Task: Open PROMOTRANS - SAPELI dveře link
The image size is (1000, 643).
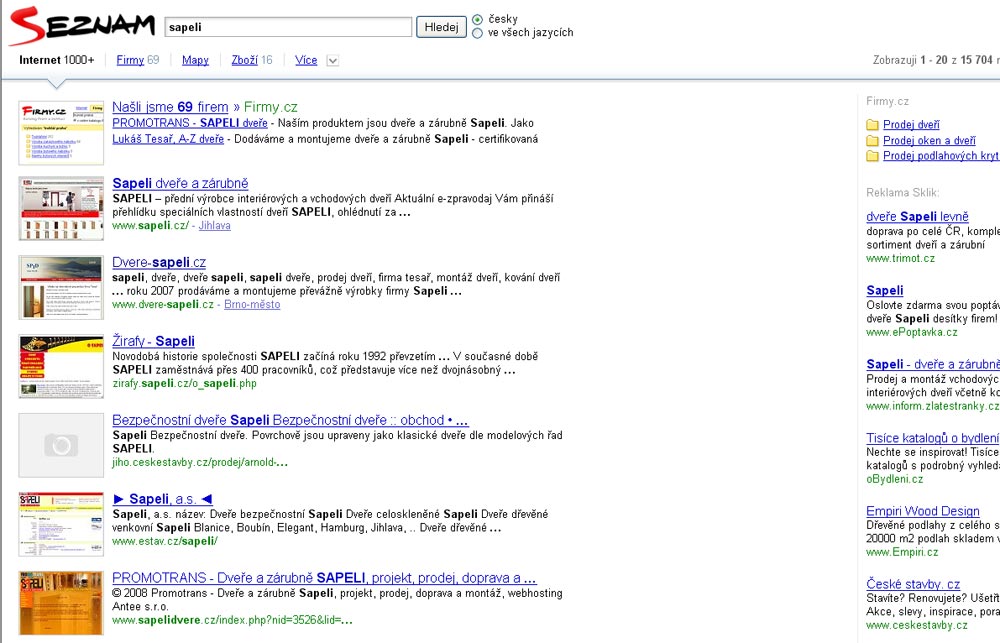Action: 190,123
